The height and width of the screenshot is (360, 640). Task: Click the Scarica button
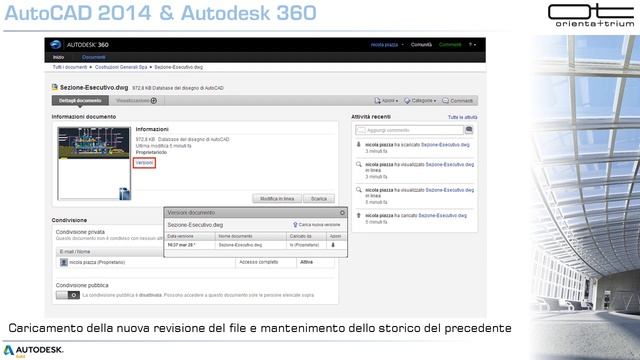[x=319, y=198]
